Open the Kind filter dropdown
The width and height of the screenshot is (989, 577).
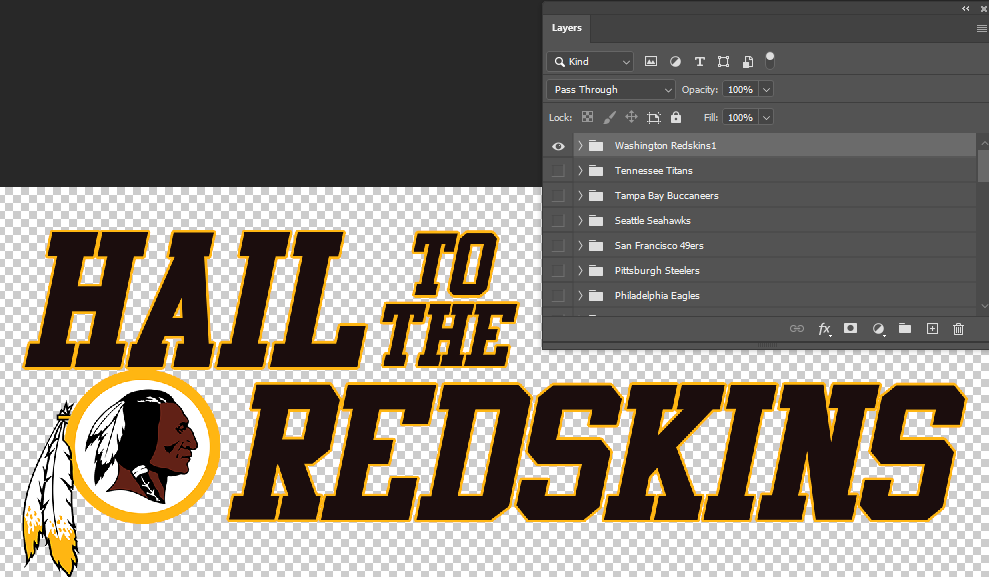pos(590,61)
